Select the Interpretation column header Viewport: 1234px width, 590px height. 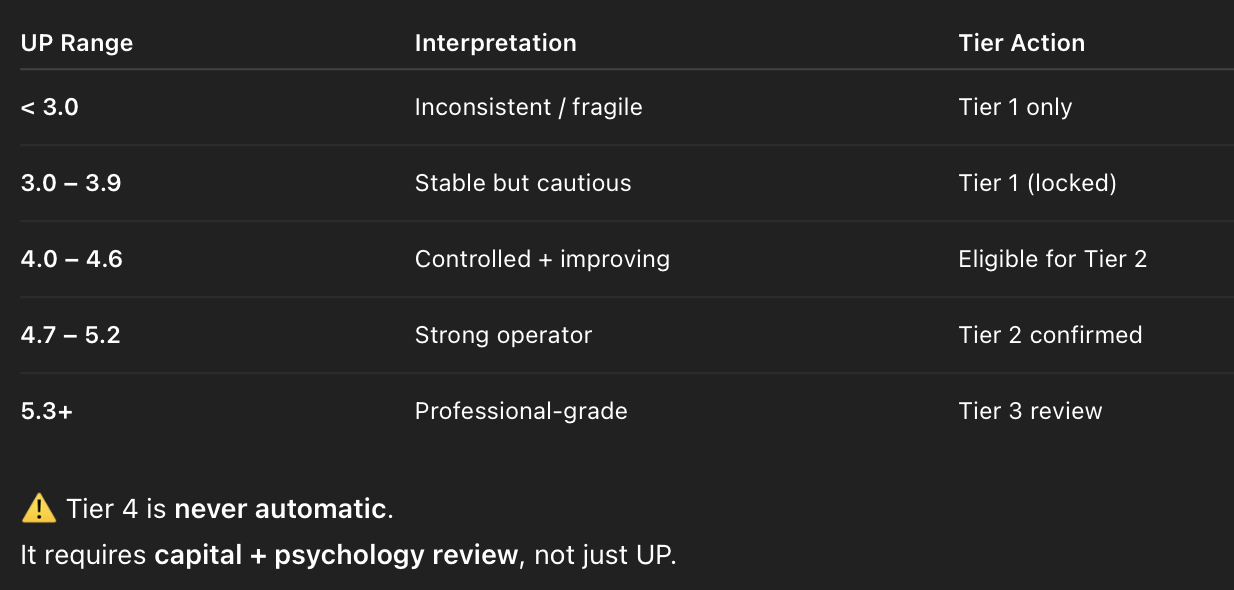(495, 43)
